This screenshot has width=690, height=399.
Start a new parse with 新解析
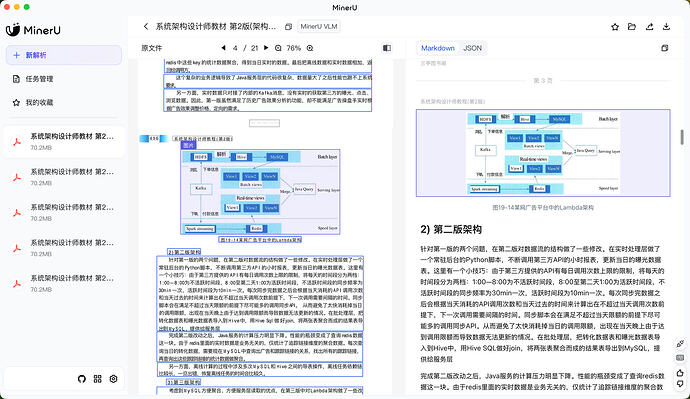[x=64, y=55]
